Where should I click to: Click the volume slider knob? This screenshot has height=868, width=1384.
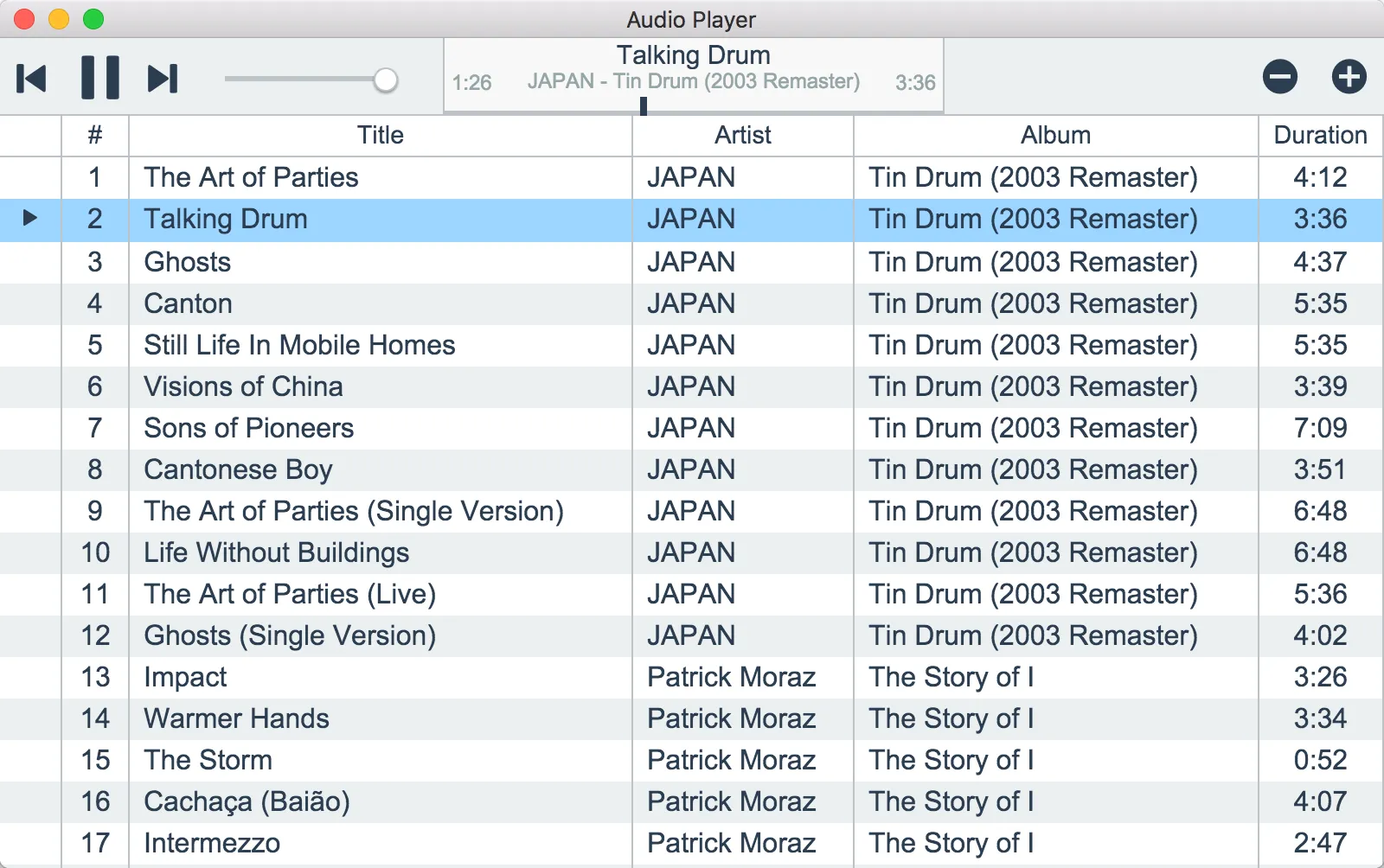386,80
